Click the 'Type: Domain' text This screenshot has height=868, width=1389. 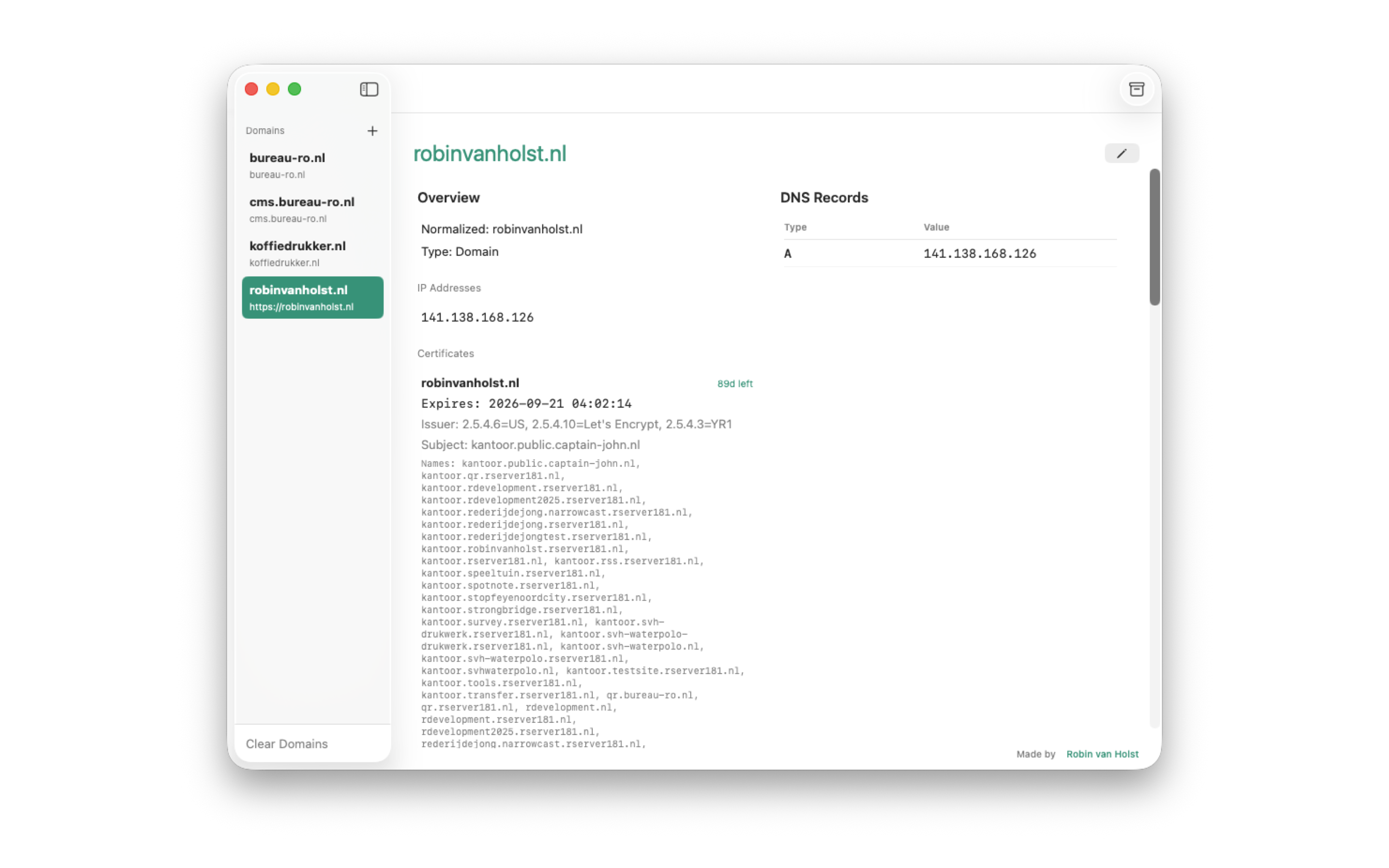[460, 251]
